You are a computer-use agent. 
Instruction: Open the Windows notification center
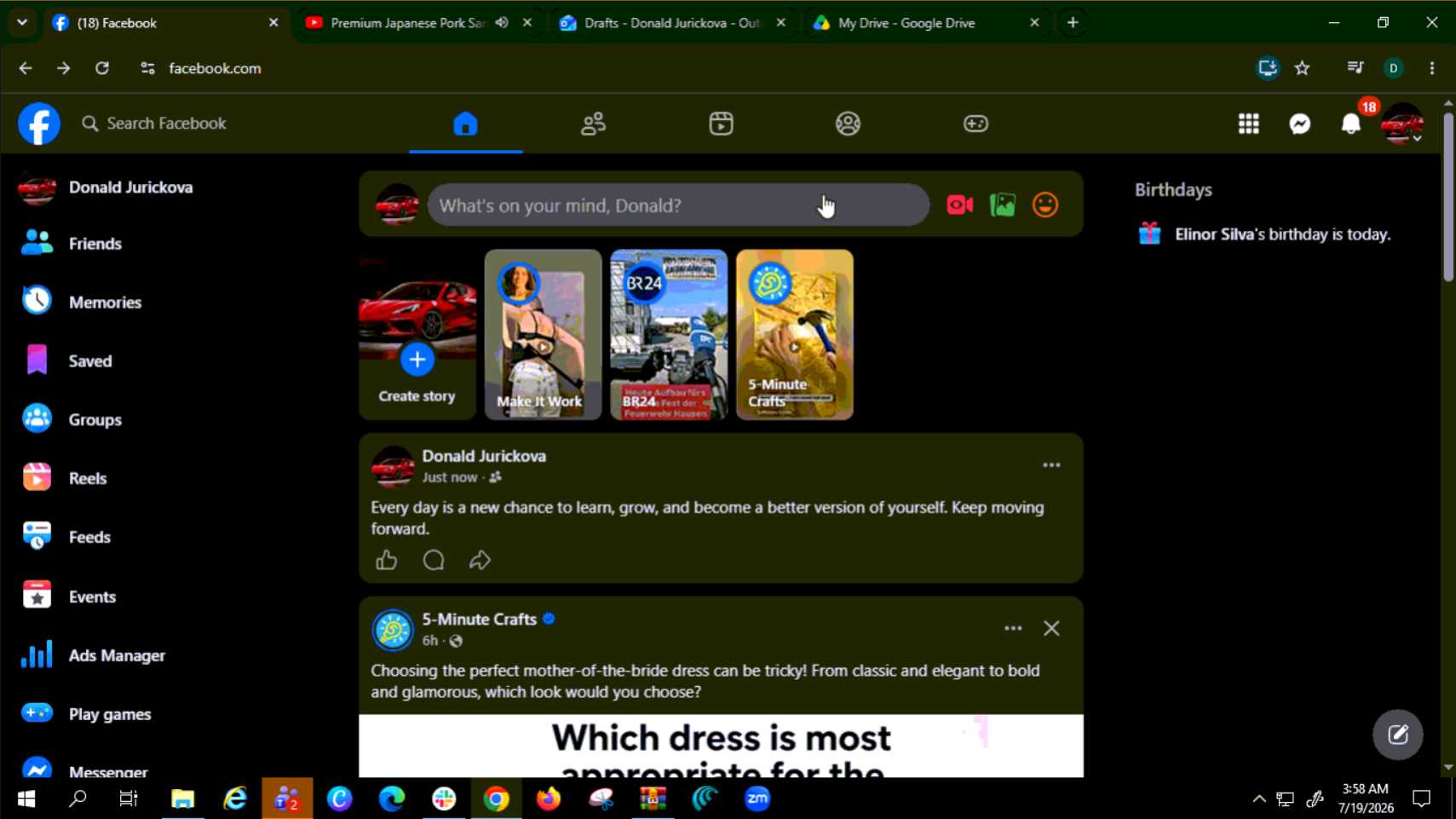coord(1422,799)
